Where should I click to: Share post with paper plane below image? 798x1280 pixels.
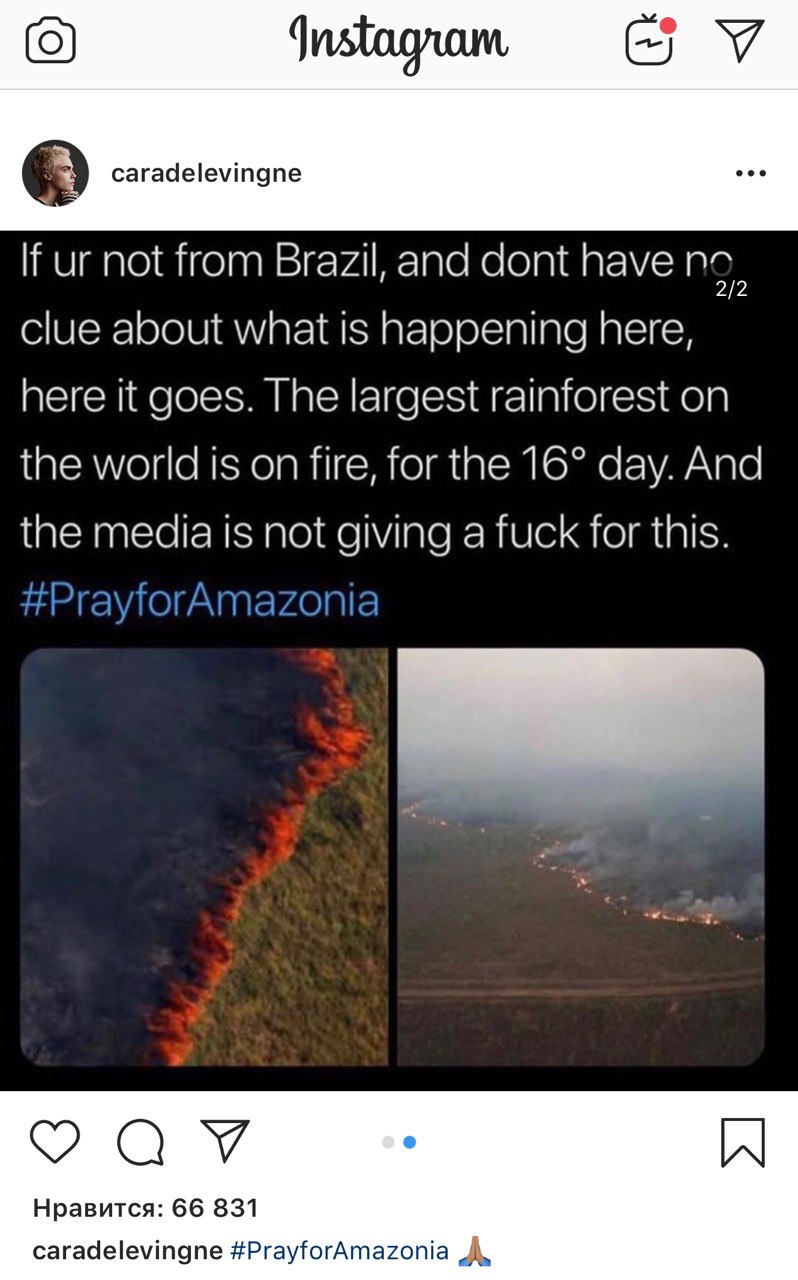[x=225, y=1140]
